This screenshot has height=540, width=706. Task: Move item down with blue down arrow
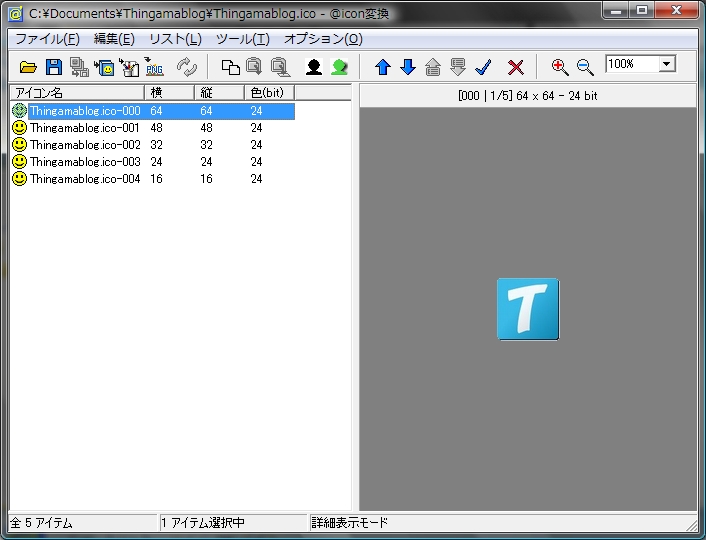(408, 67)
